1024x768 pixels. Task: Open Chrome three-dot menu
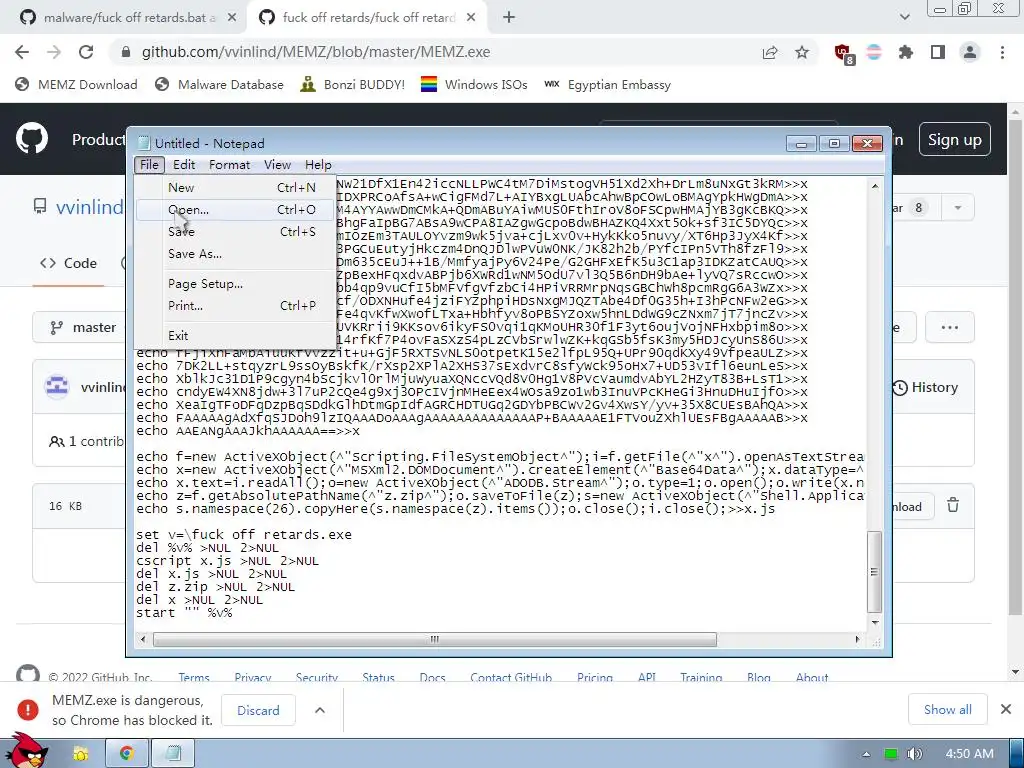(1002, 52)
